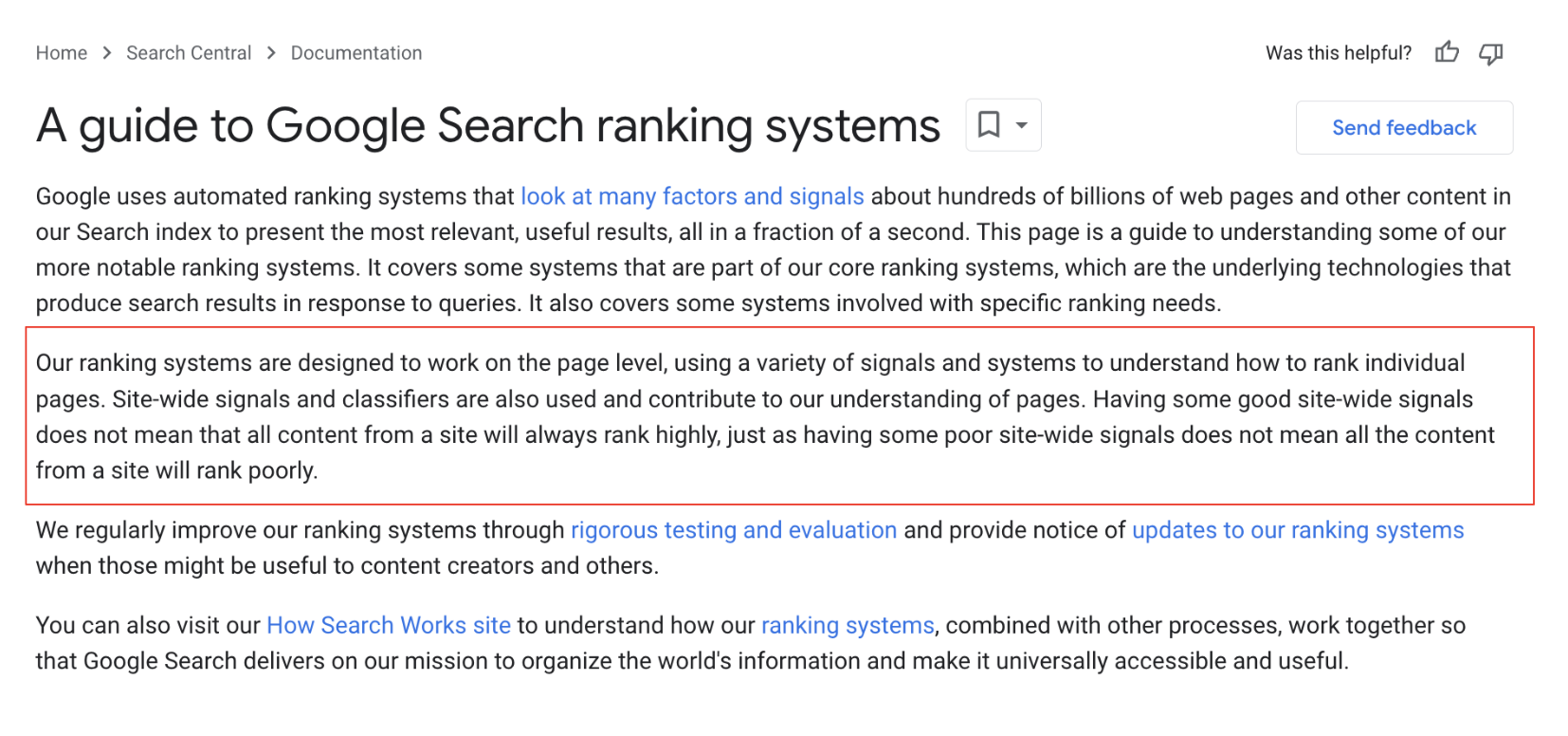The height and width of the screenshot is (736, 1568).
Task: Open the Documentation breadcrumb
Action: point(356,53)
